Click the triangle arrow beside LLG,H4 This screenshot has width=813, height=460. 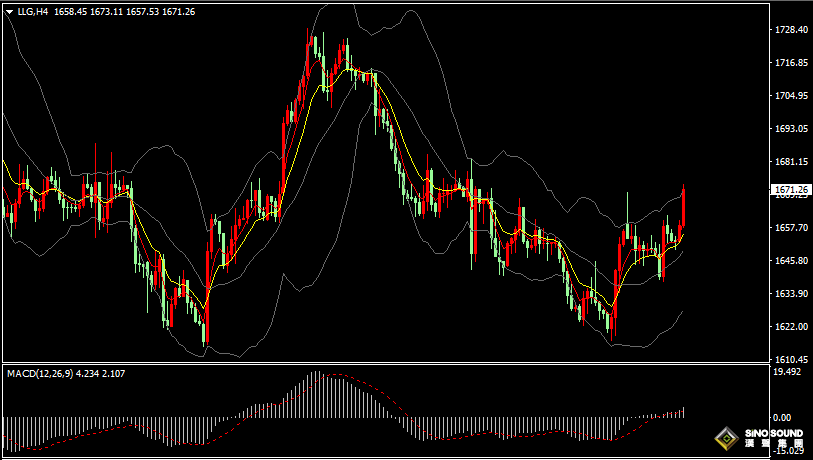pyautogui.click(x=9, y=12)
